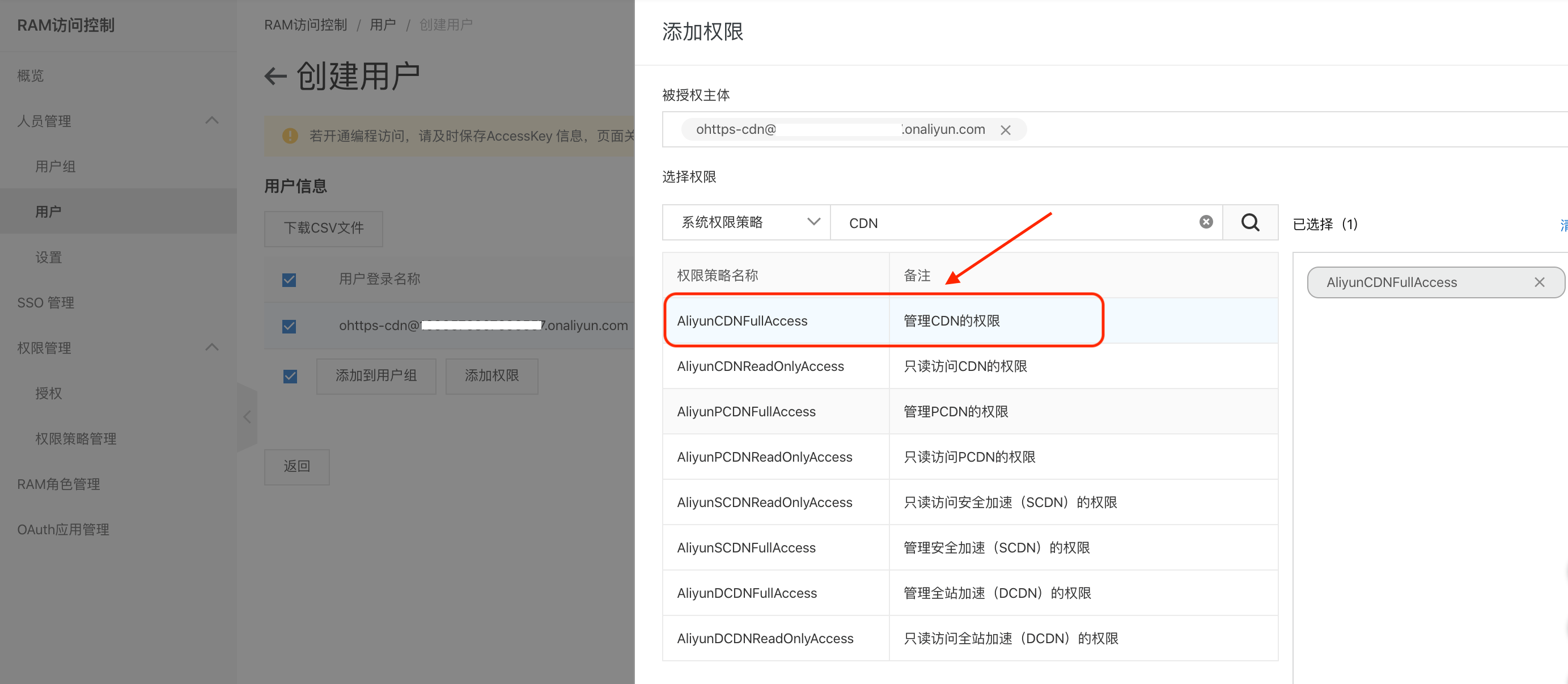The image size is (1568, 684).
Task: Open 用户组 in the sidebar
Action: [x=56, y=166]
